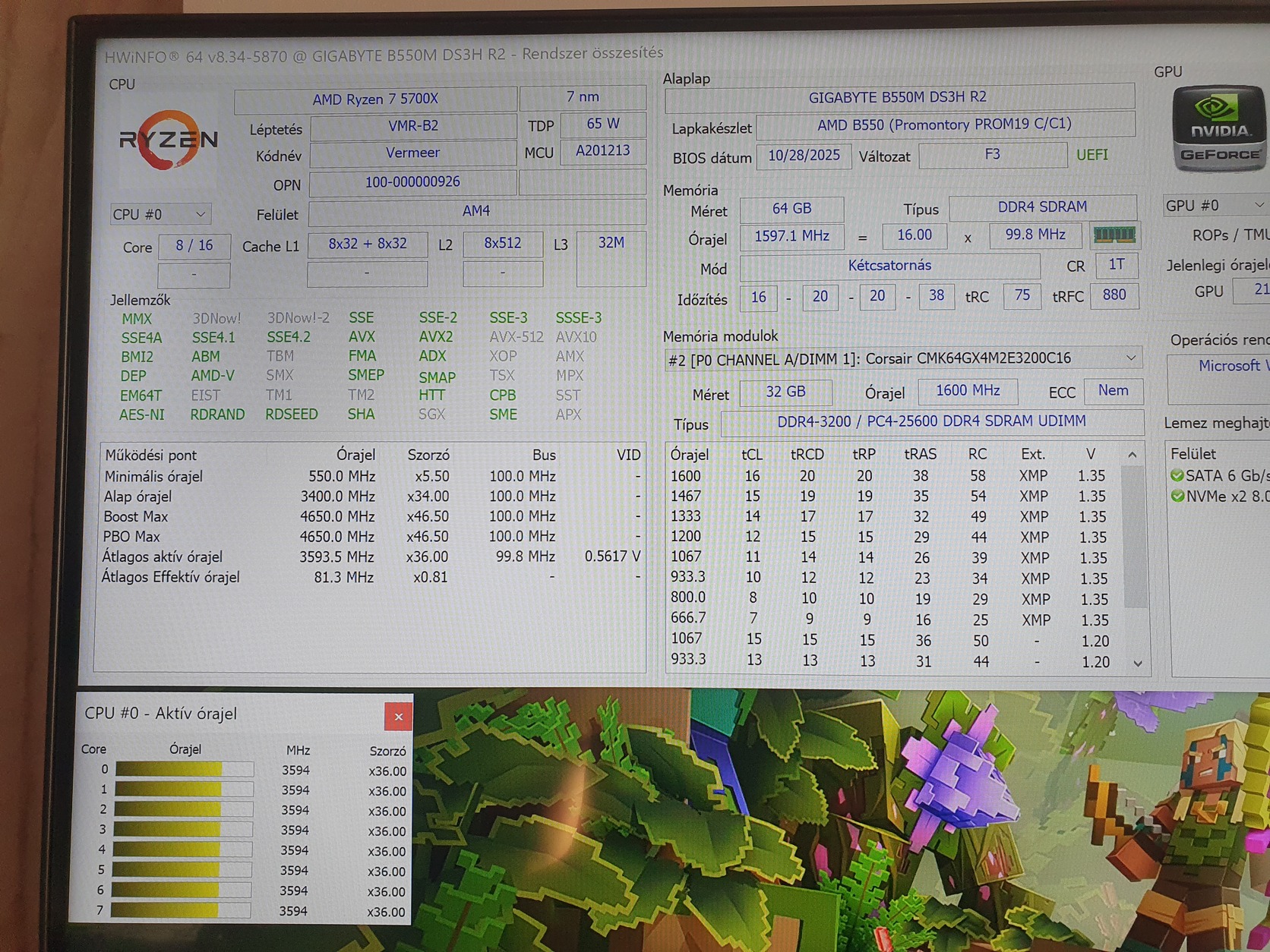
Task: Click the scroll down arrow in memory timings table
Action: point(1137,663)
